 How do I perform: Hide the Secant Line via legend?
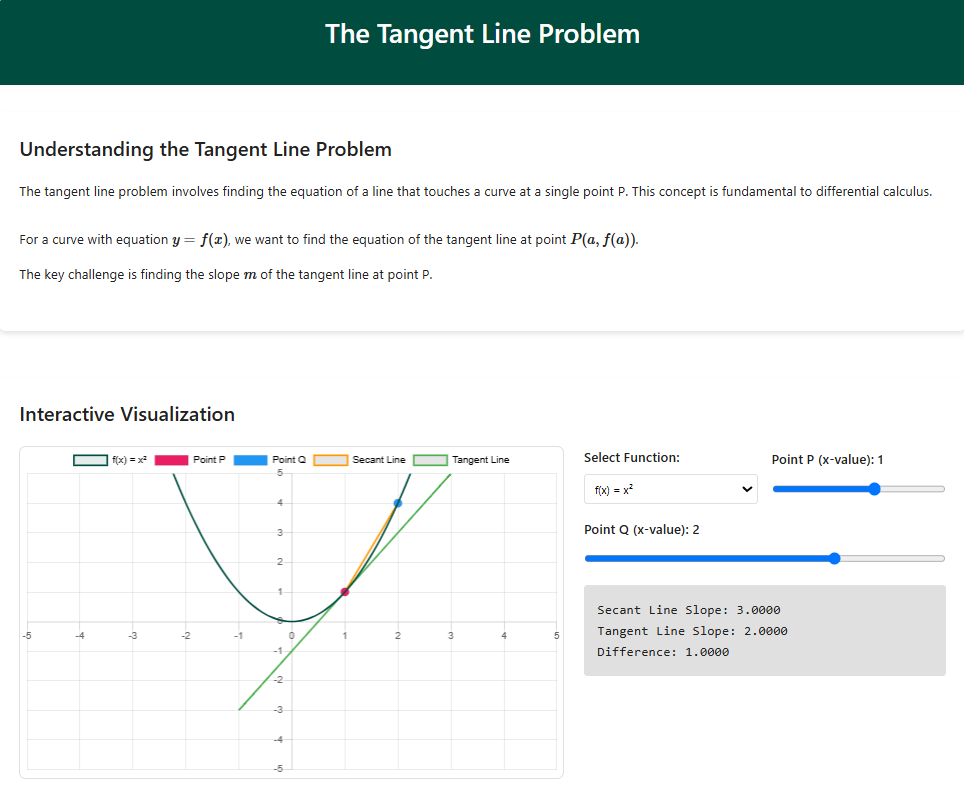pyautogui.click(x=360, y=460)
